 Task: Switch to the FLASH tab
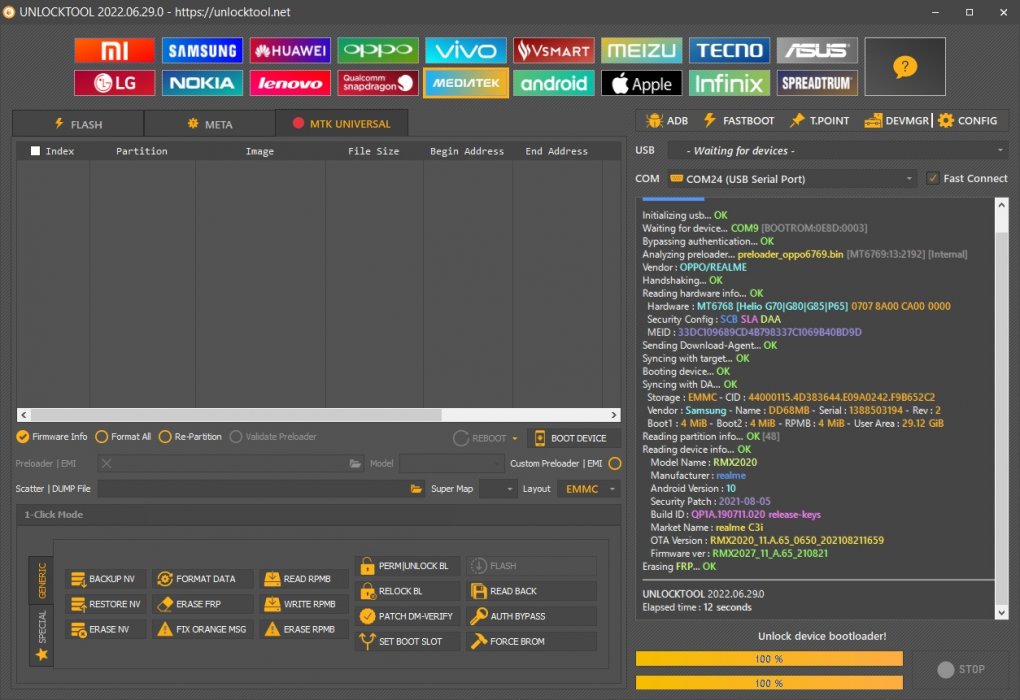pos(78,124)
